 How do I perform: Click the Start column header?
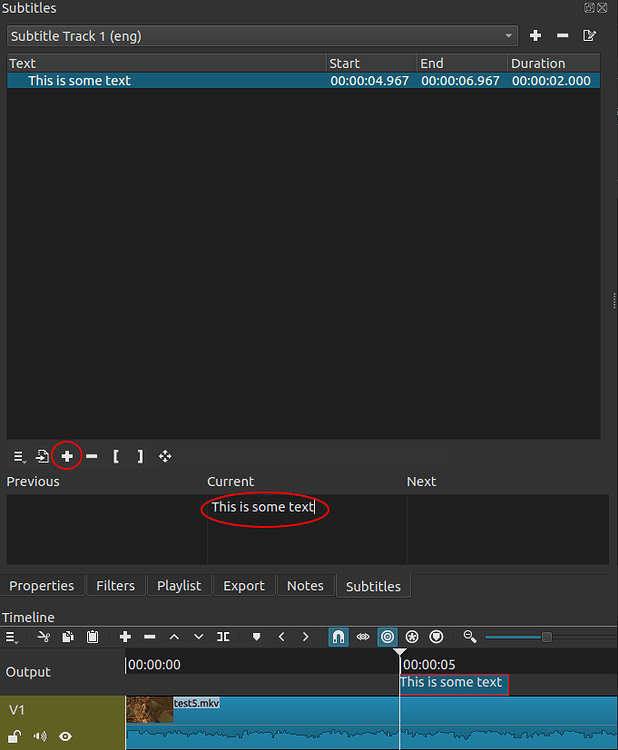pos(372,63)
